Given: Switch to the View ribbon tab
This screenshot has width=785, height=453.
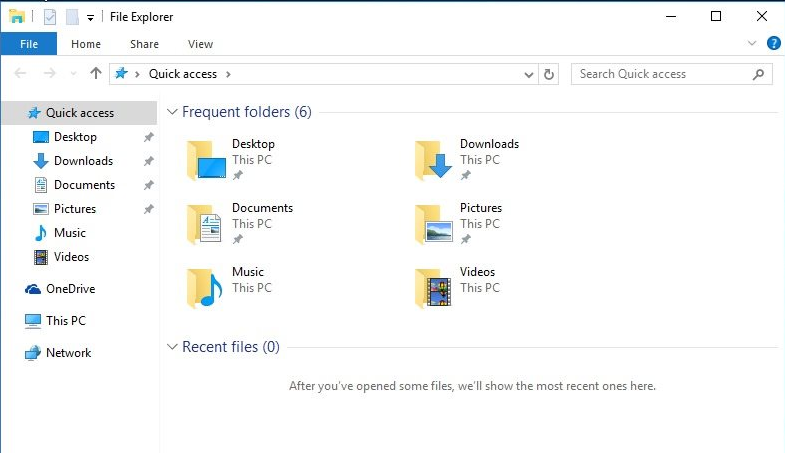Looking at the screenshot, I should click(x=200, y=44).
